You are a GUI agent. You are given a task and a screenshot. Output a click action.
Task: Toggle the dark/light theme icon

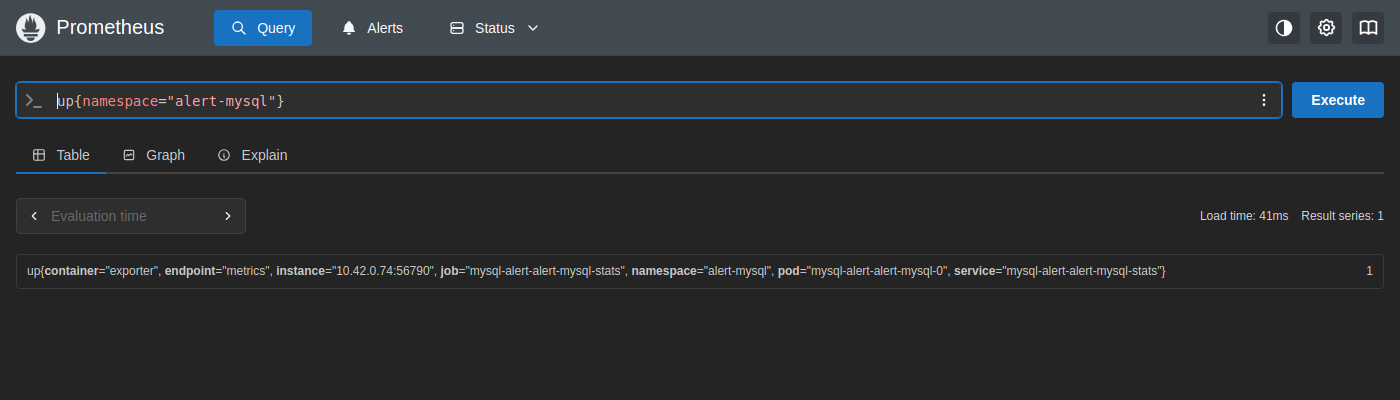click(x=1284, y=28)
